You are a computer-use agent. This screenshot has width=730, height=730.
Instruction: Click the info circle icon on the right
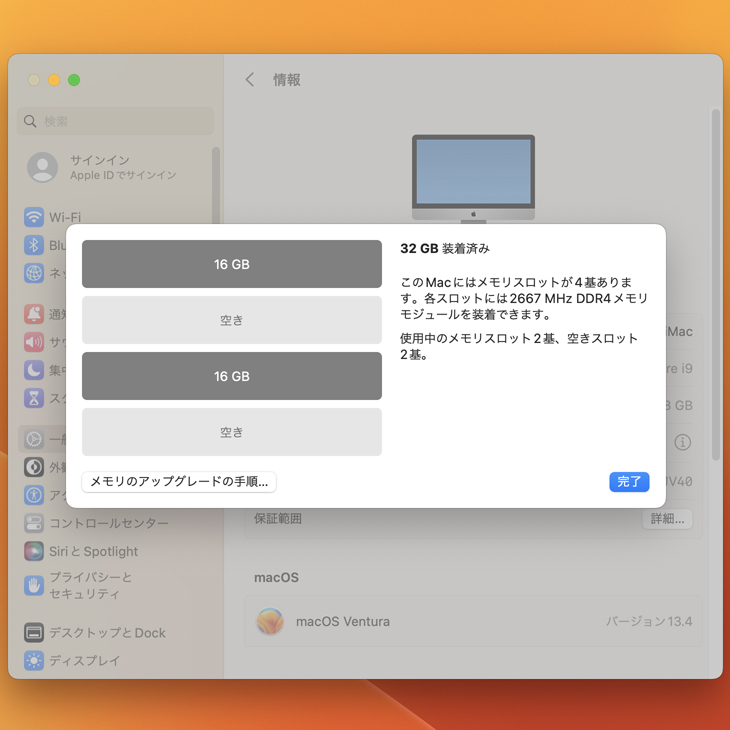click(x=682, y=442)
